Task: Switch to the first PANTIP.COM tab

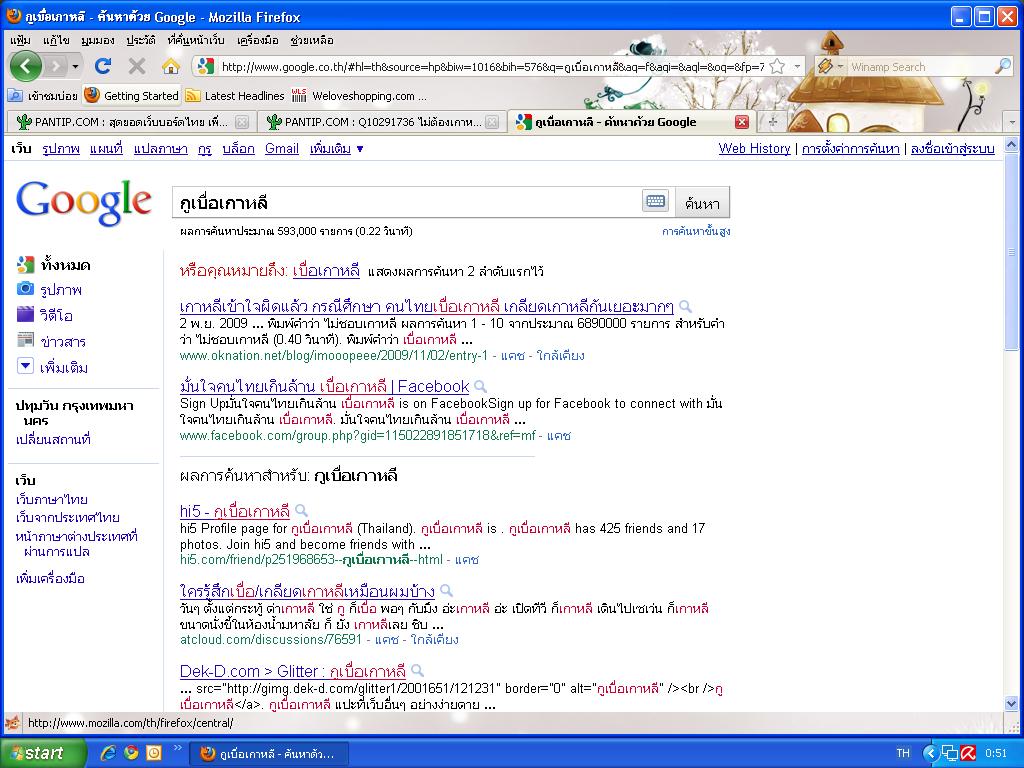Action: (130, 122)
